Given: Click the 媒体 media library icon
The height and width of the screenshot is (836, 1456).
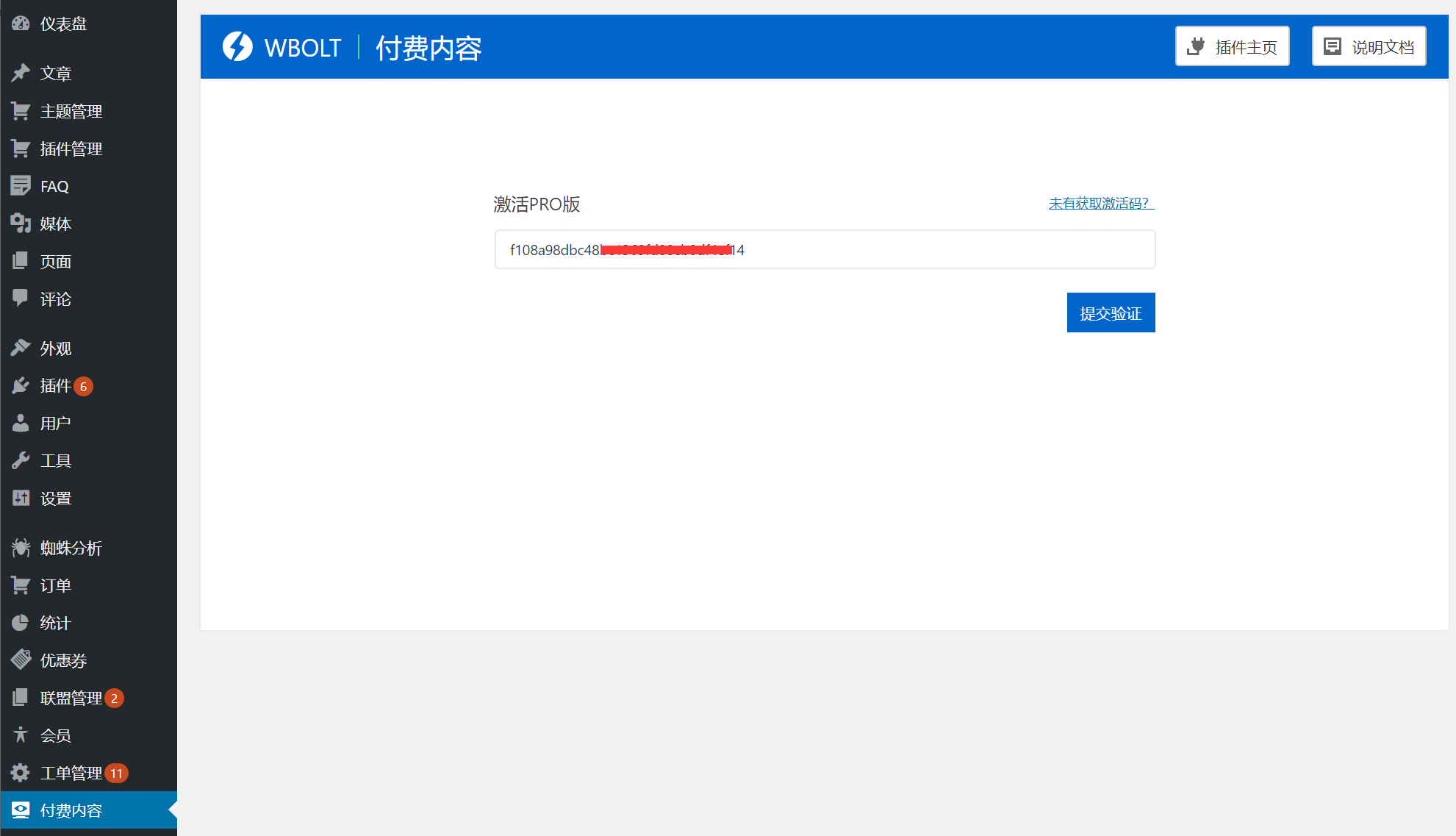Looking at the screenshot, I should coord(20,224).
